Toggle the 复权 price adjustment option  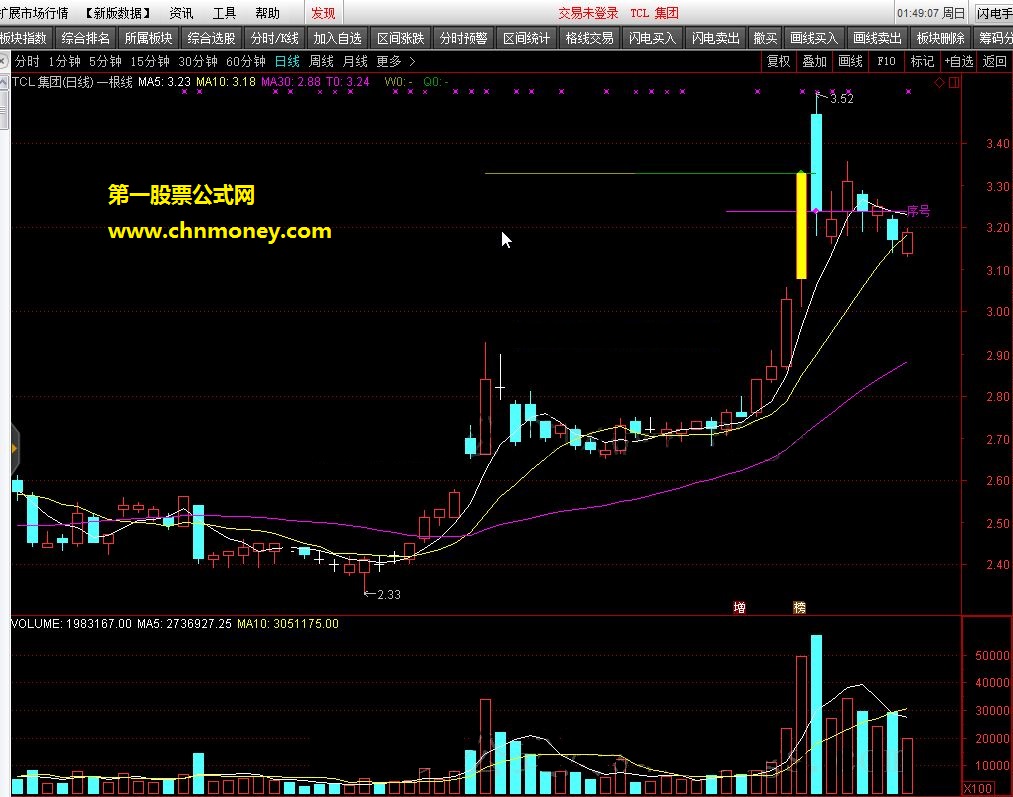(778, 61)
